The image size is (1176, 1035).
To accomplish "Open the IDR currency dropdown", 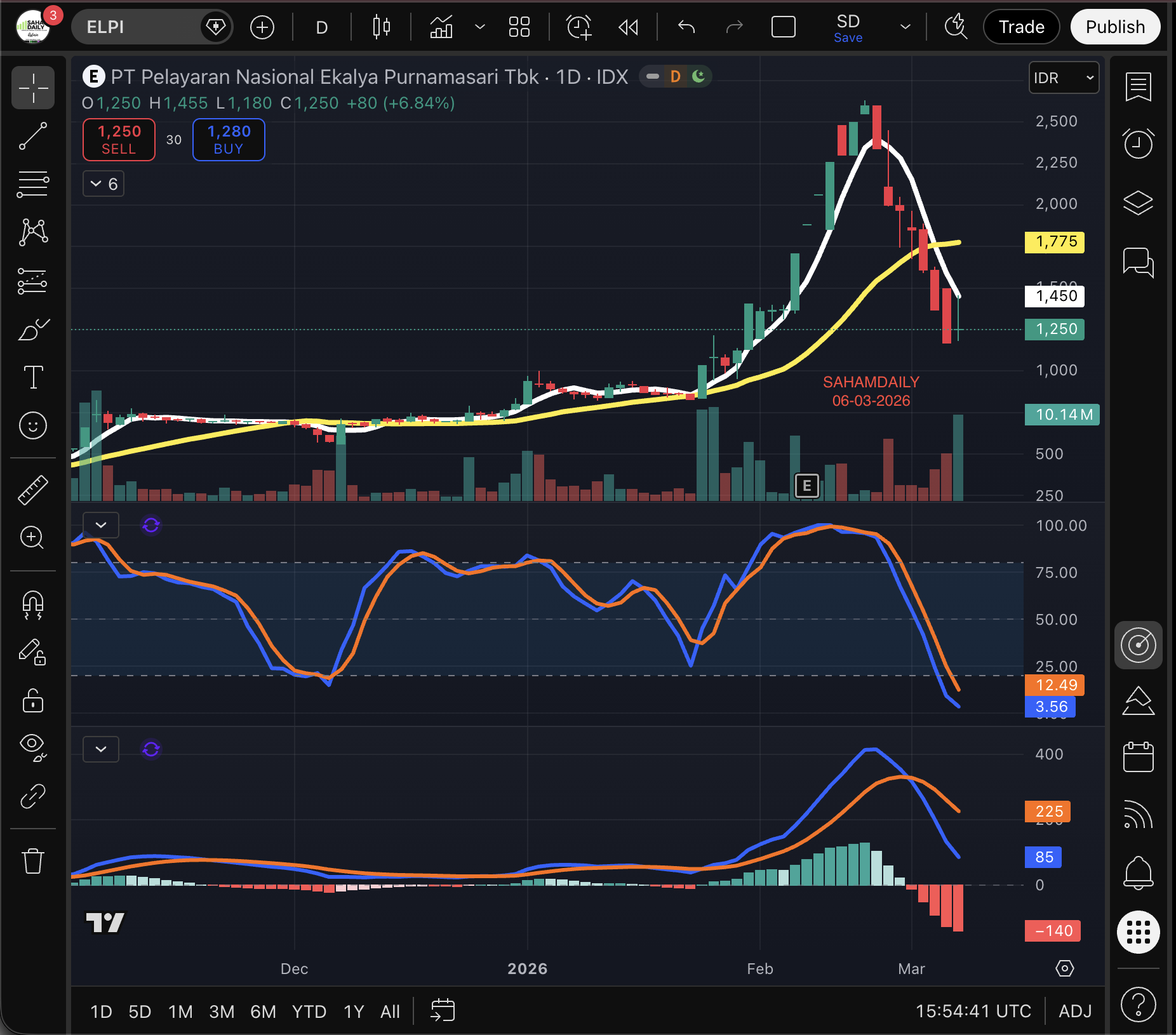I will pos(1064,77).
